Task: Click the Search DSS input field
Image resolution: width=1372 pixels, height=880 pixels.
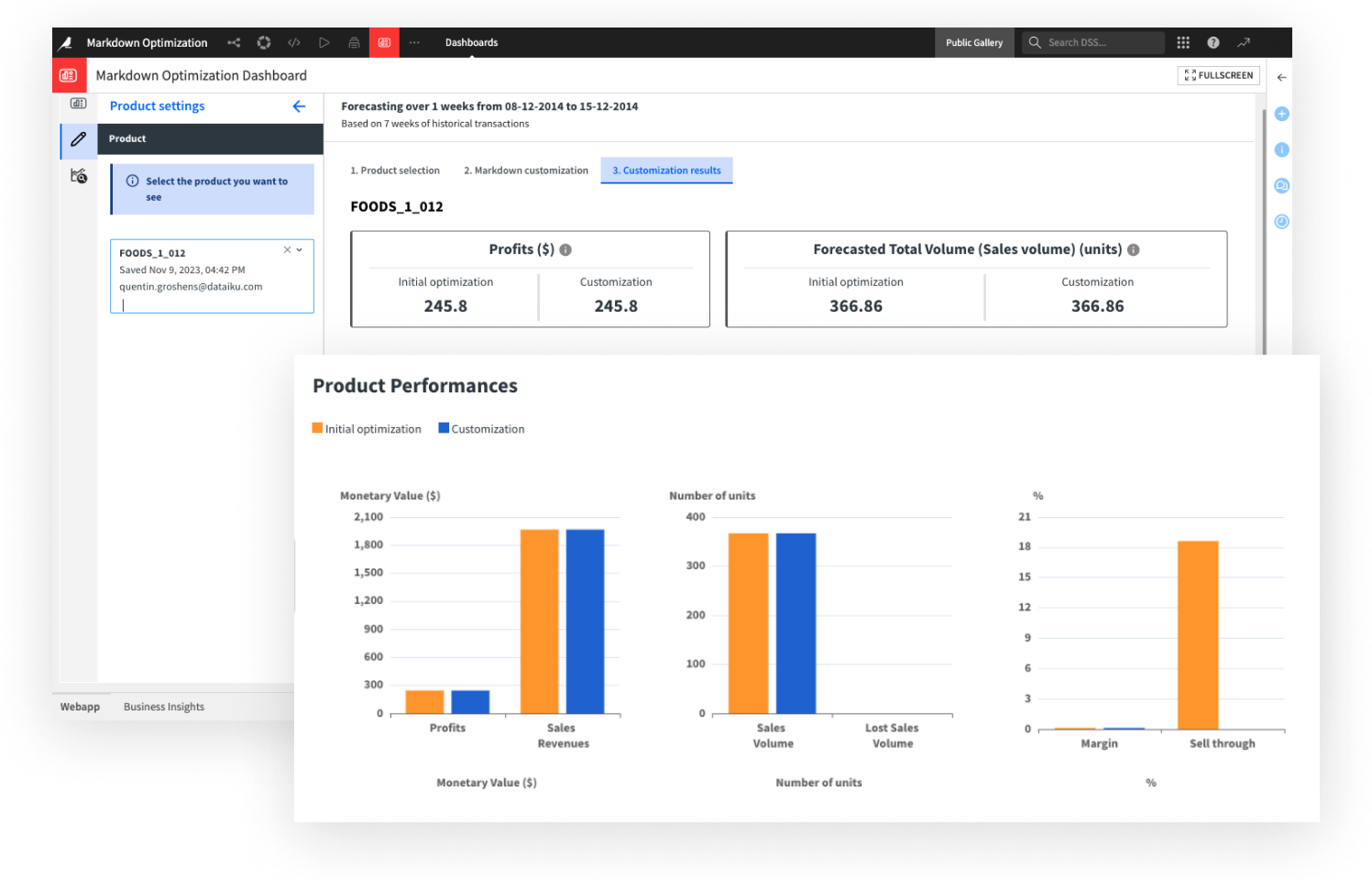Action: (x=1093, y=43)
